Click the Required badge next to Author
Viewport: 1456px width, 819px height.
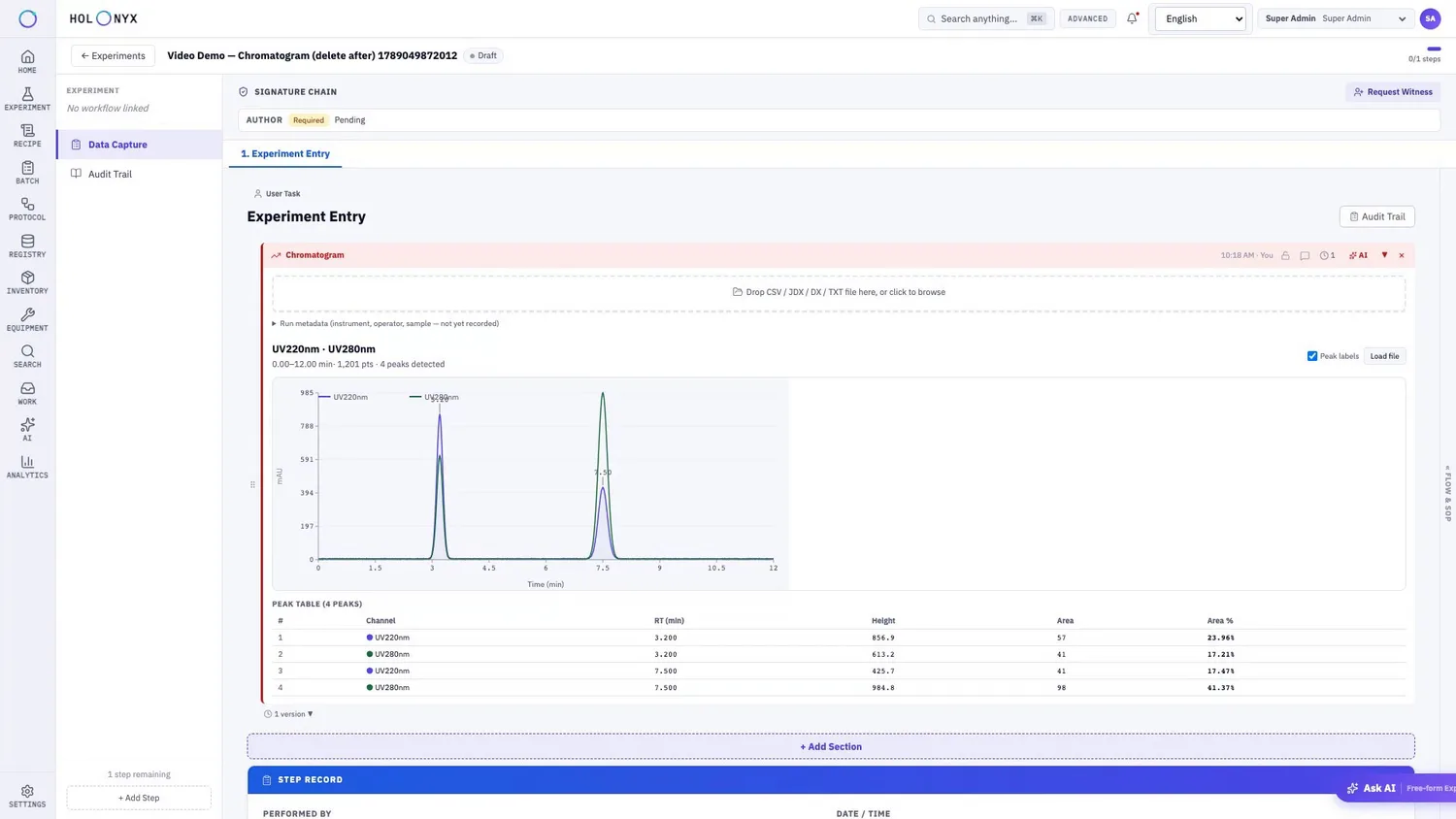pos(309,120)
